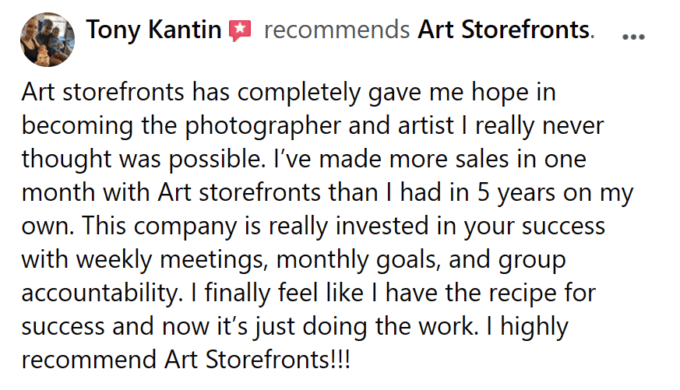Viewport: 680px width, 390px height.
Task: Click Tony Kantin's circular profile picture
Action: (47, 39)
